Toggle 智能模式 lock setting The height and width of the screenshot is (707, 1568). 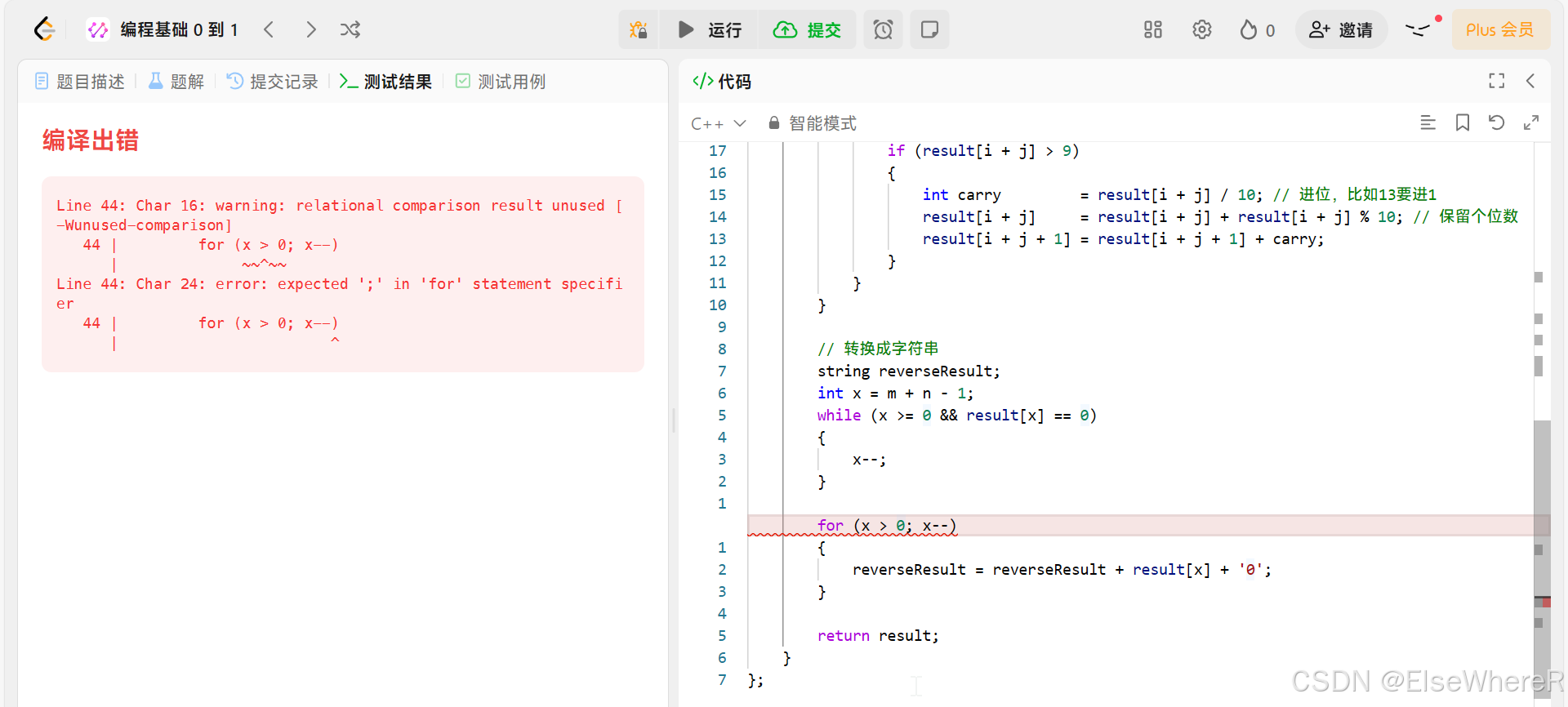click(813, 123)
